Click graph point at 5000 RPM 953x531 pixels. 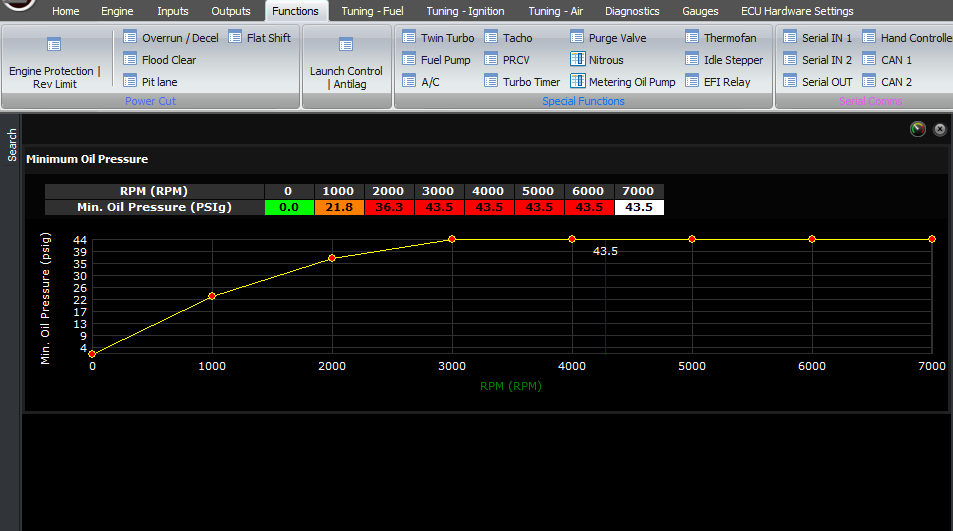pyautogui.click(x=692, y=239)
